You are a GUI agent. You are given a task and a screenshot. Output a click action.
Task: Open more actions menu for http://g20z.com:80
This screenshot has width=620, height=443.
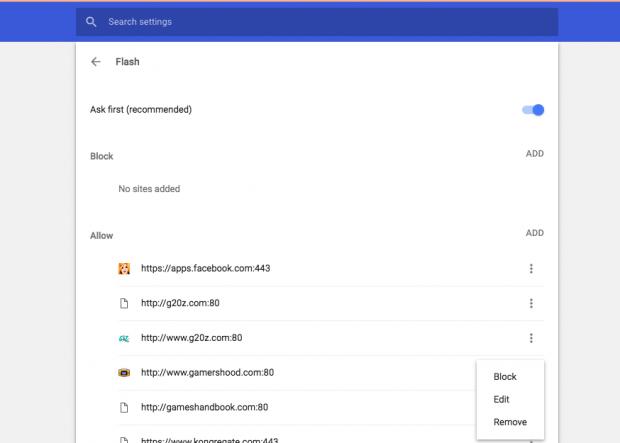[x=531, y=304]
